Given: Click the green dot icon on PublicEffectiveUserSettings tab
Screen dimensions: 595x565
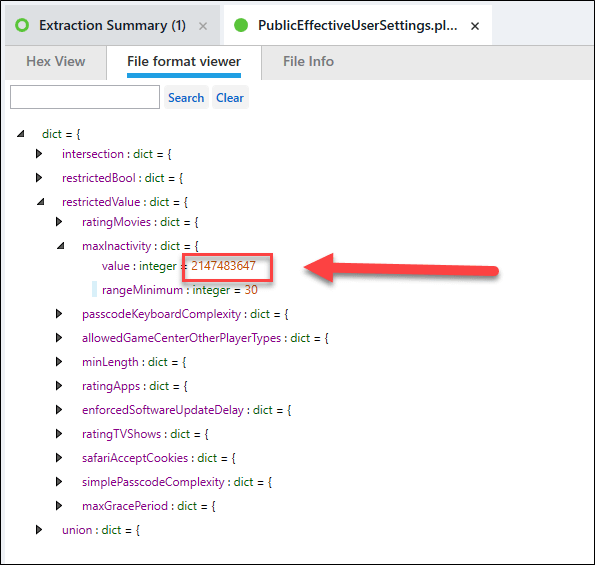Looking at the screenshot, I should point(241,25).
